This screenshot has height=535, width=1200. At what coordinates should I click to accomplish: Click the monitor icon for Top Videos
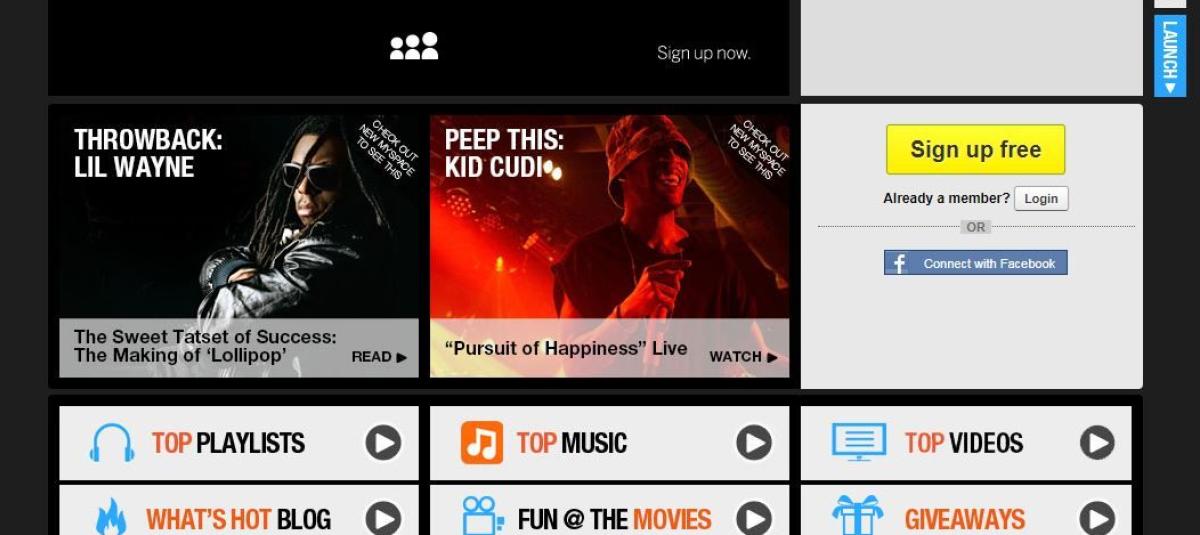(x=859, y=442)
